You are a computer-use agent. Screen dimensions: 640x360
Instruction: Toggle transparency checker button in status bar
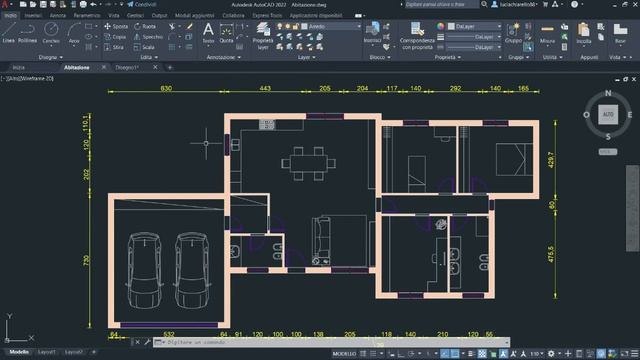(x=482, y=354)
